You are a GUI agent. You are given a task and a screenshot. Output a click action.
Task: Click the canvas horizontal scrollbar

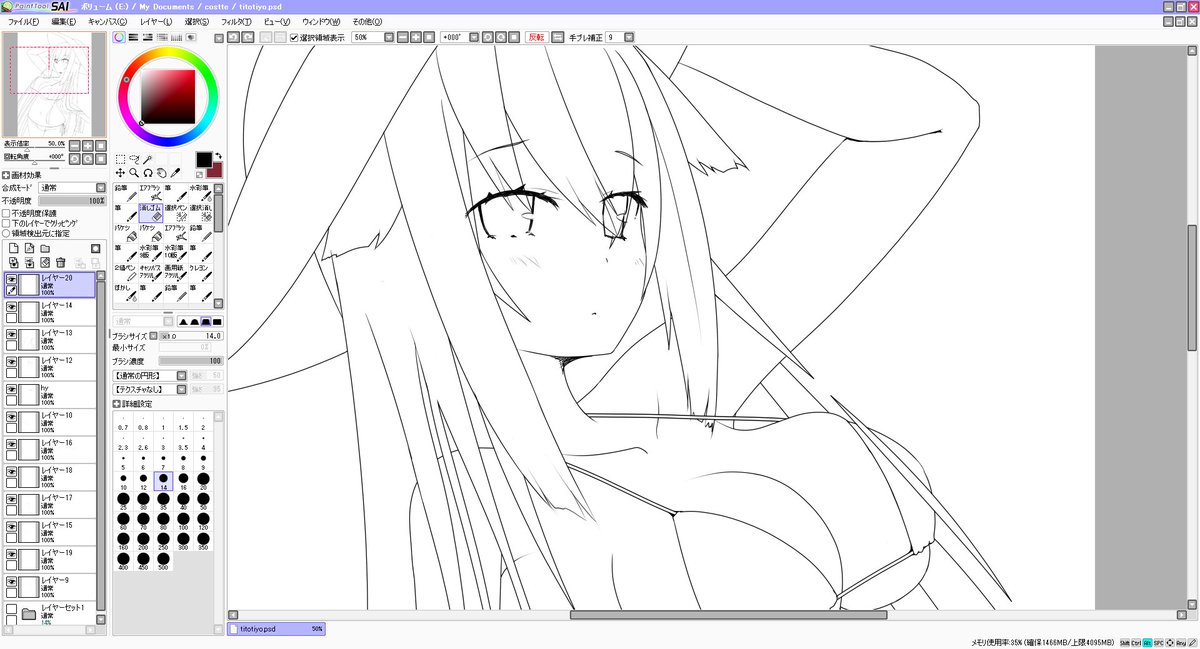tap(728, 615)
